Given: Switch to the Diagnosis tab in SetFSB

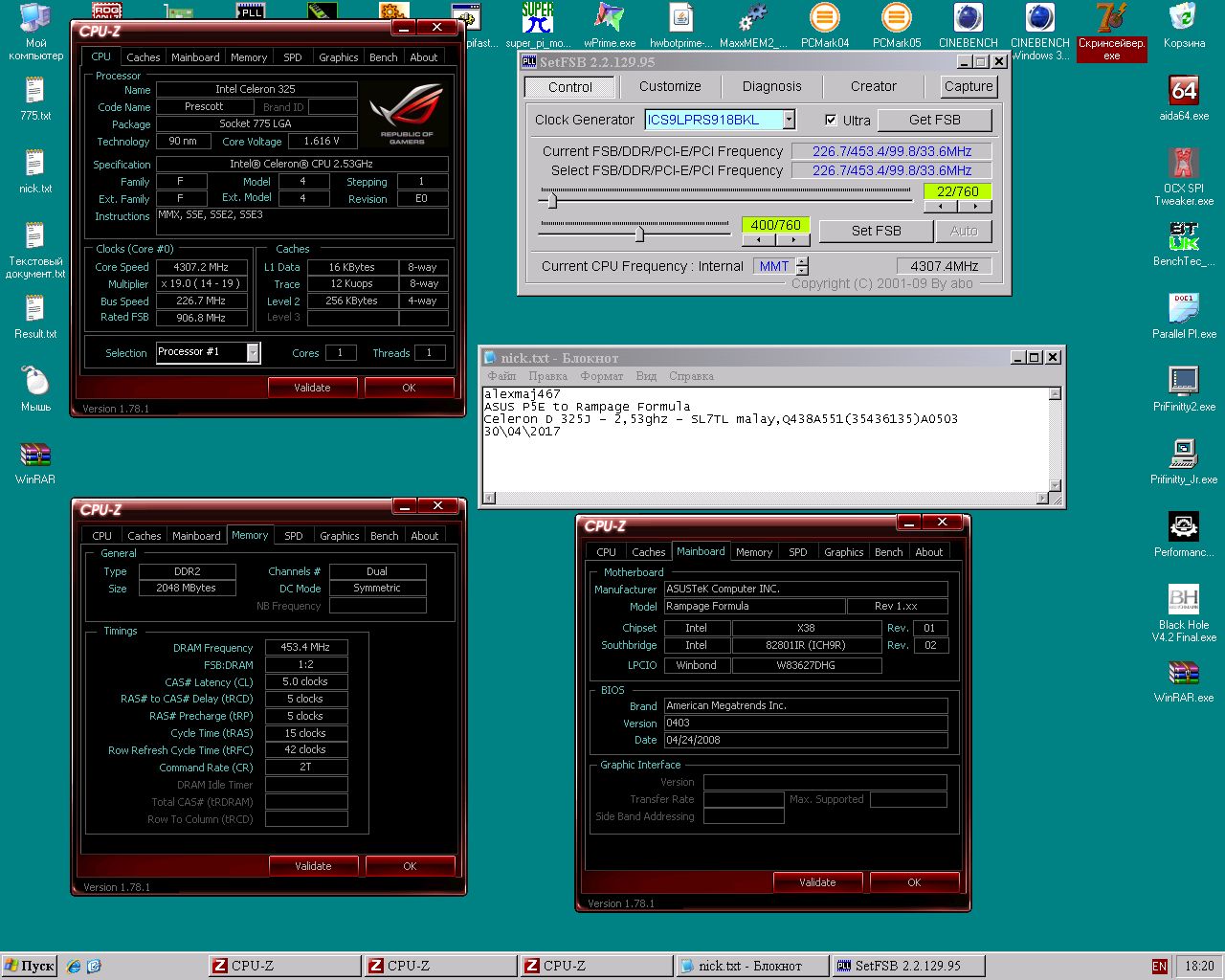Looking at the screenshot, I should tap(771, 86).
